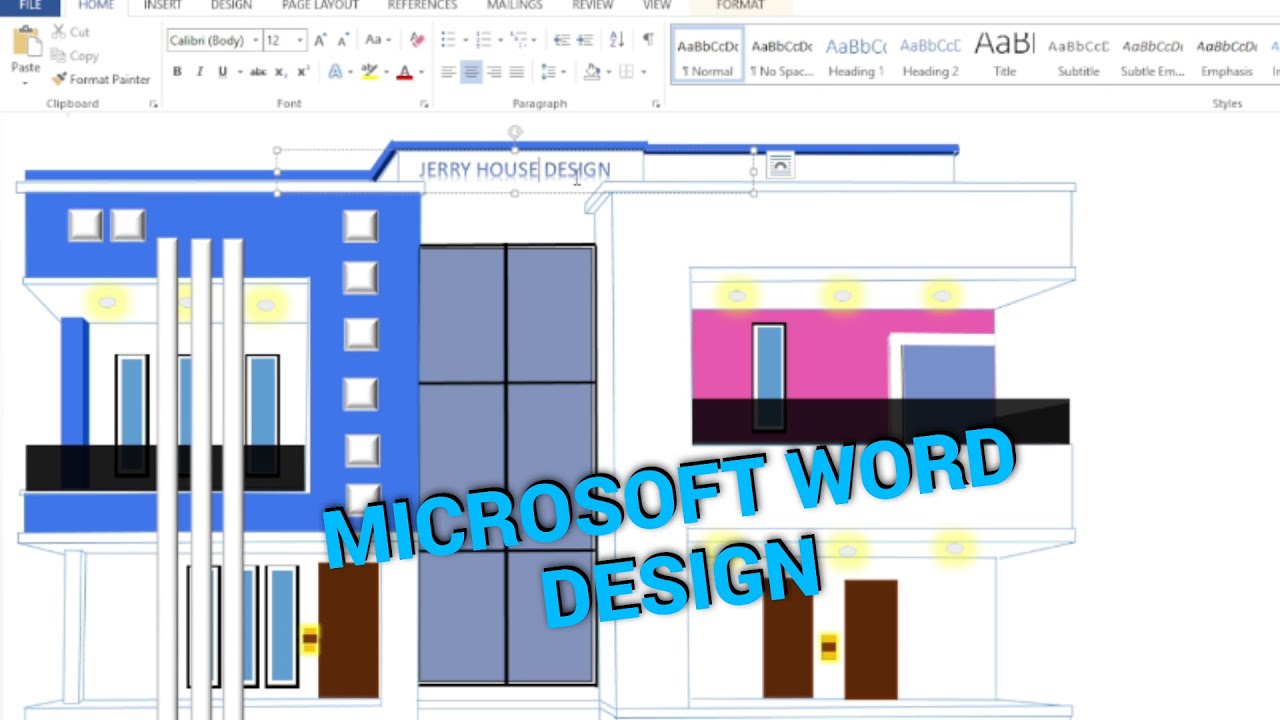The width and height of the screenshot is (1280, 720).
Task: Open the Paste options dropdown arrow
Action: pos(26,84)
